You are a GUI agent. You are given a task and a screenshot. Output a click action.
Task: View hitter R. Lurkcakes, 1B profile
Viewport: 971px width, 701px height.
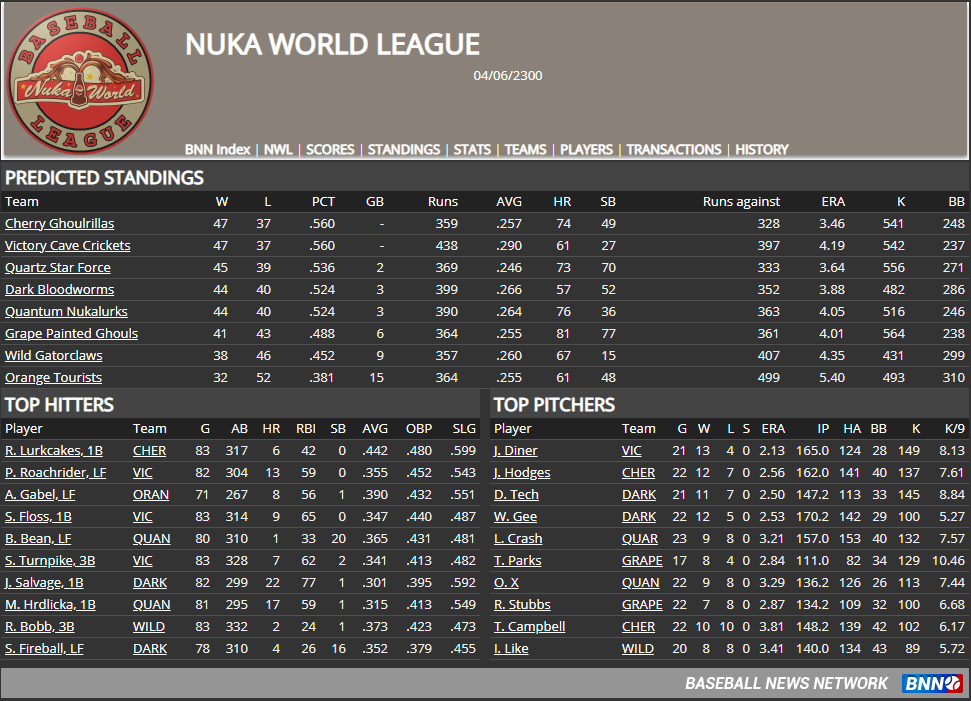(x=54, y=451)
